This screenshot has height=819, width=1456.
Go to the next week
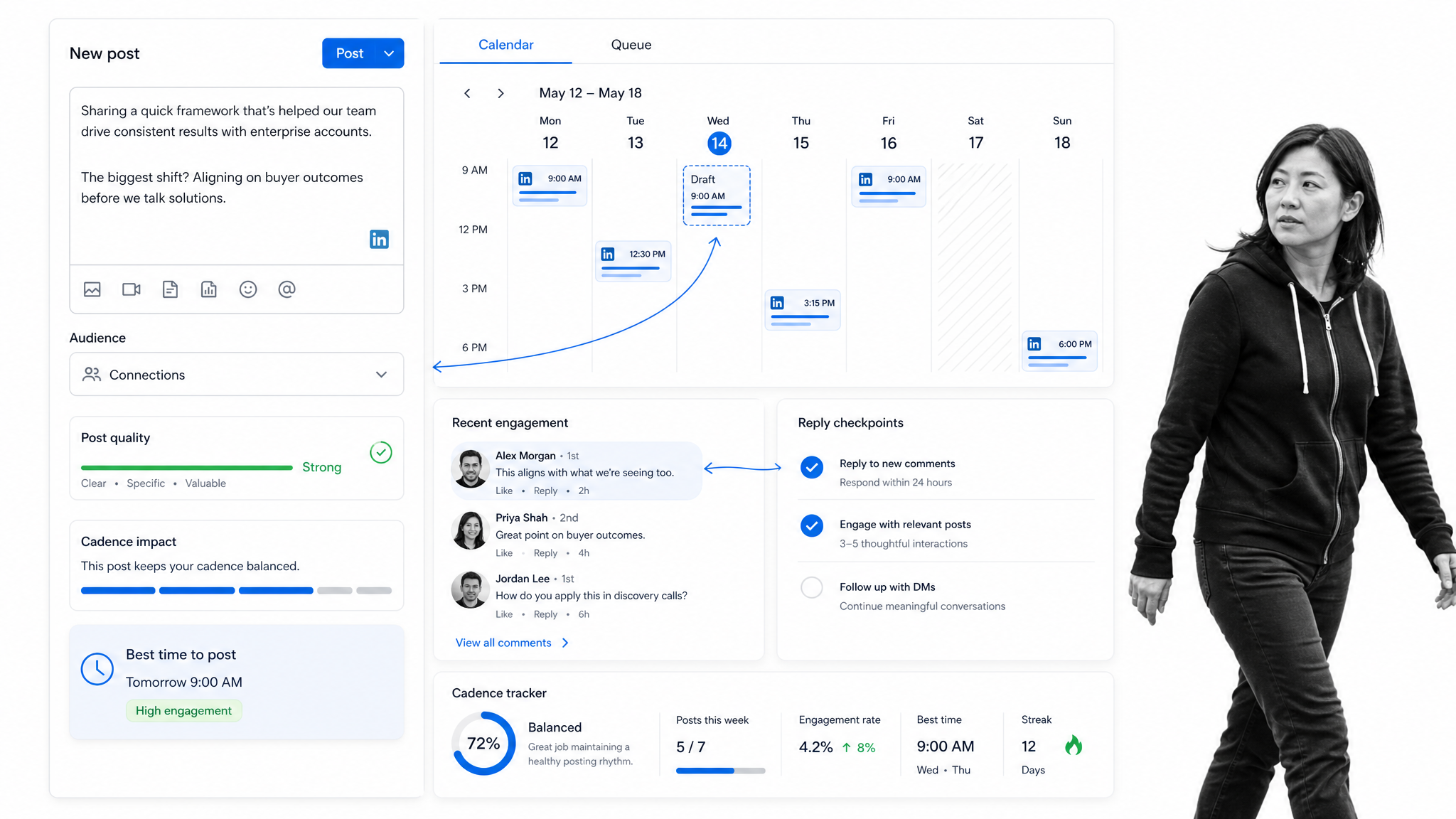click(501, 93)
